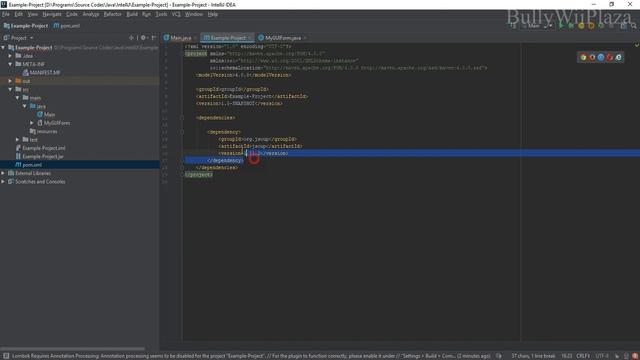The width and height of the screenshot is (640, 360).
Task: Open in Safari browser icon in editor
Action: 601,58
